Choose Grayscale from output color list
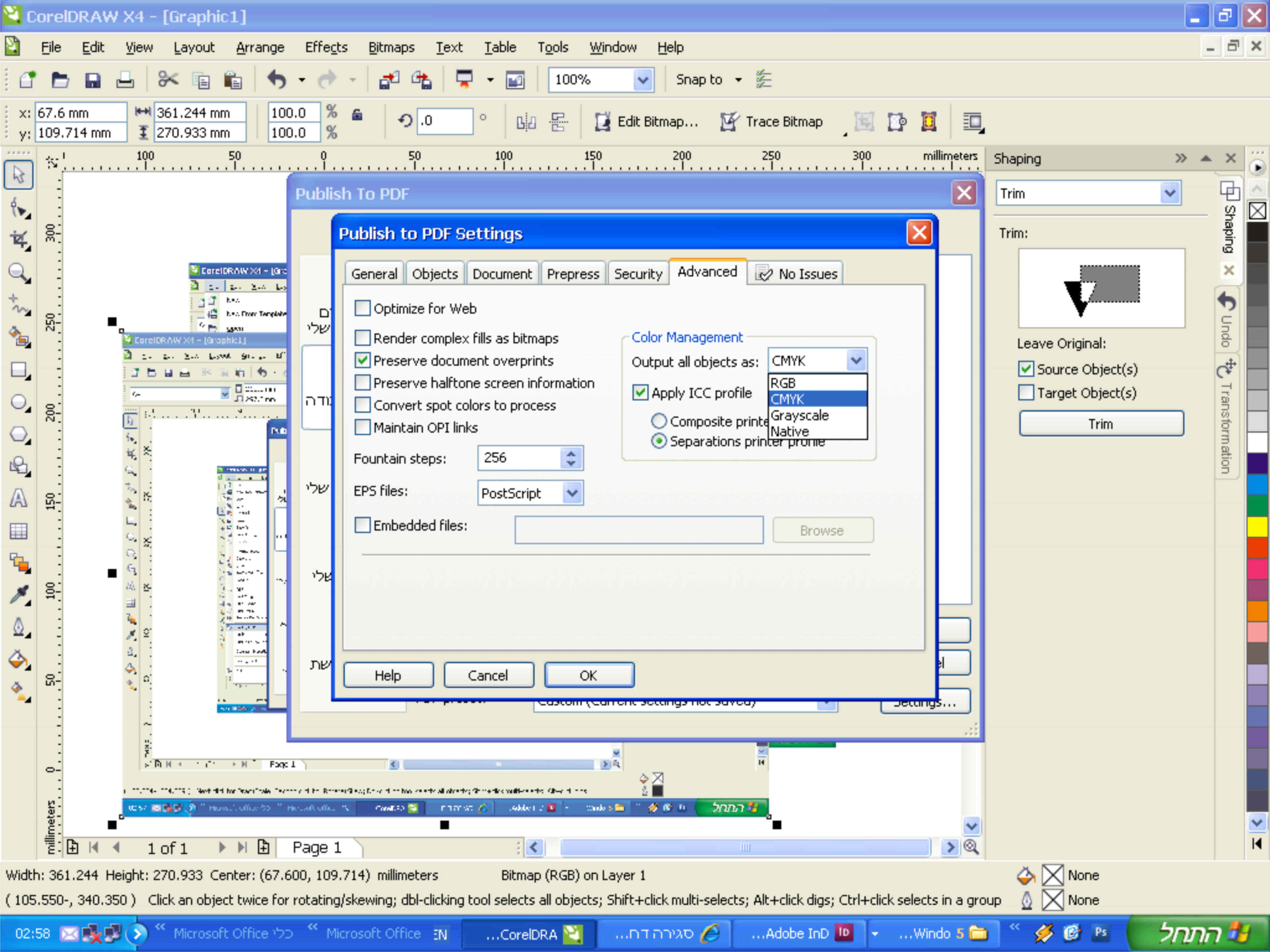1270x952 pixels. pos(800,415)
